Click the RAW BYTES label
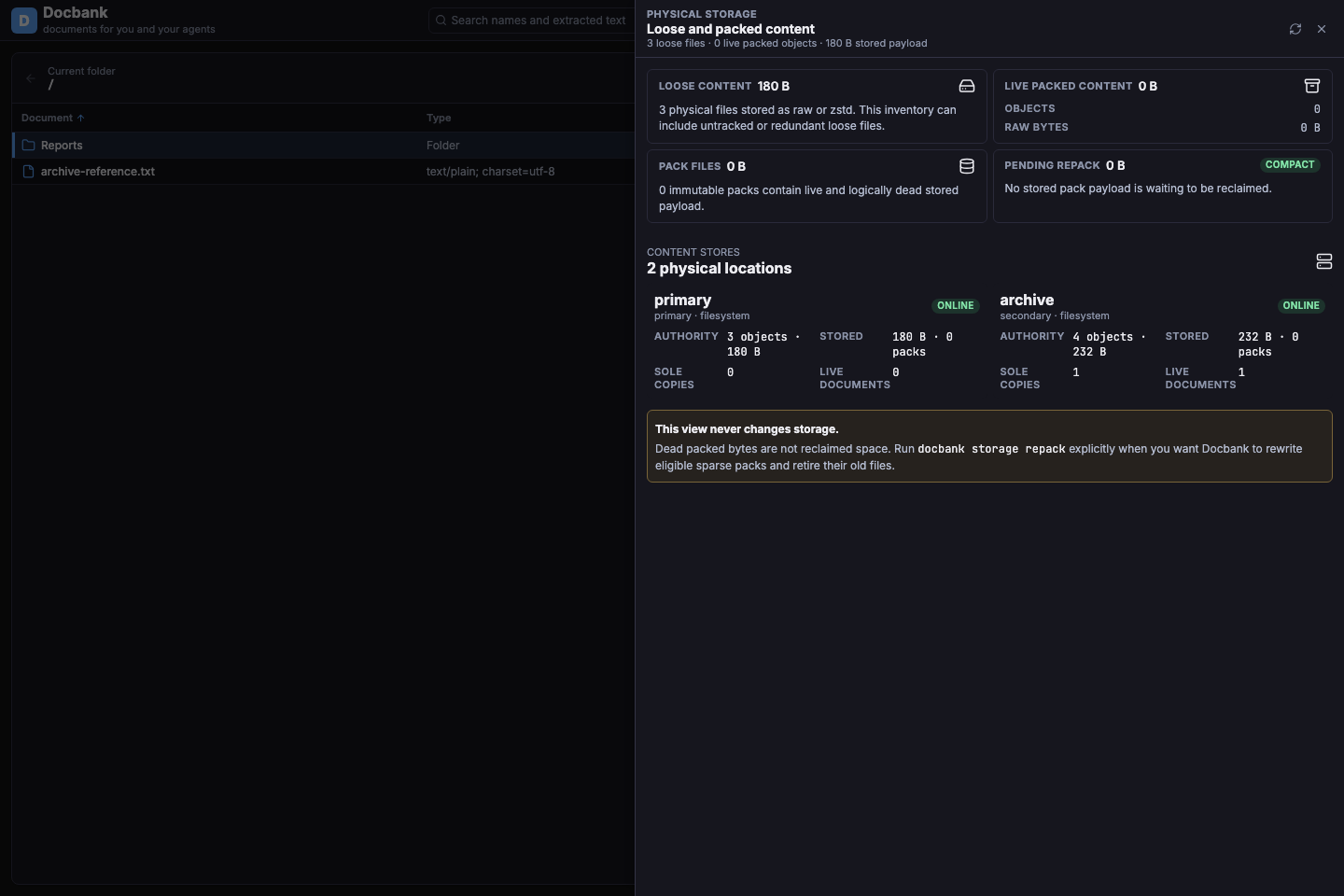The height and width of the screenshot is (896, 1344). click(x=1036, y=127)
